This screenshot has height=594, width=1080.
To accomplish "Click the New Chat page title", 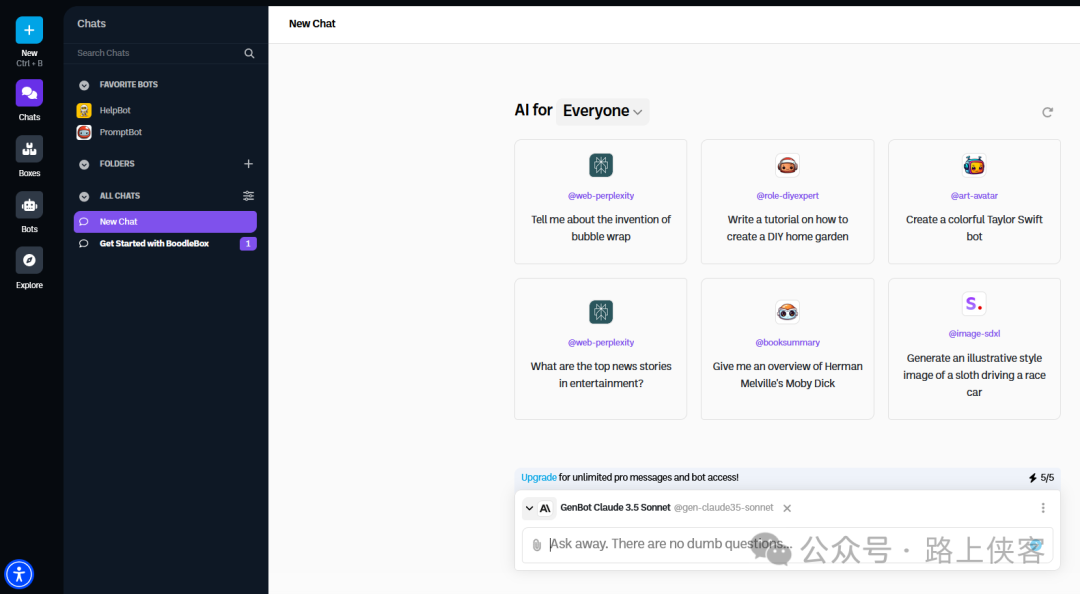I will [x=312, y=23].
